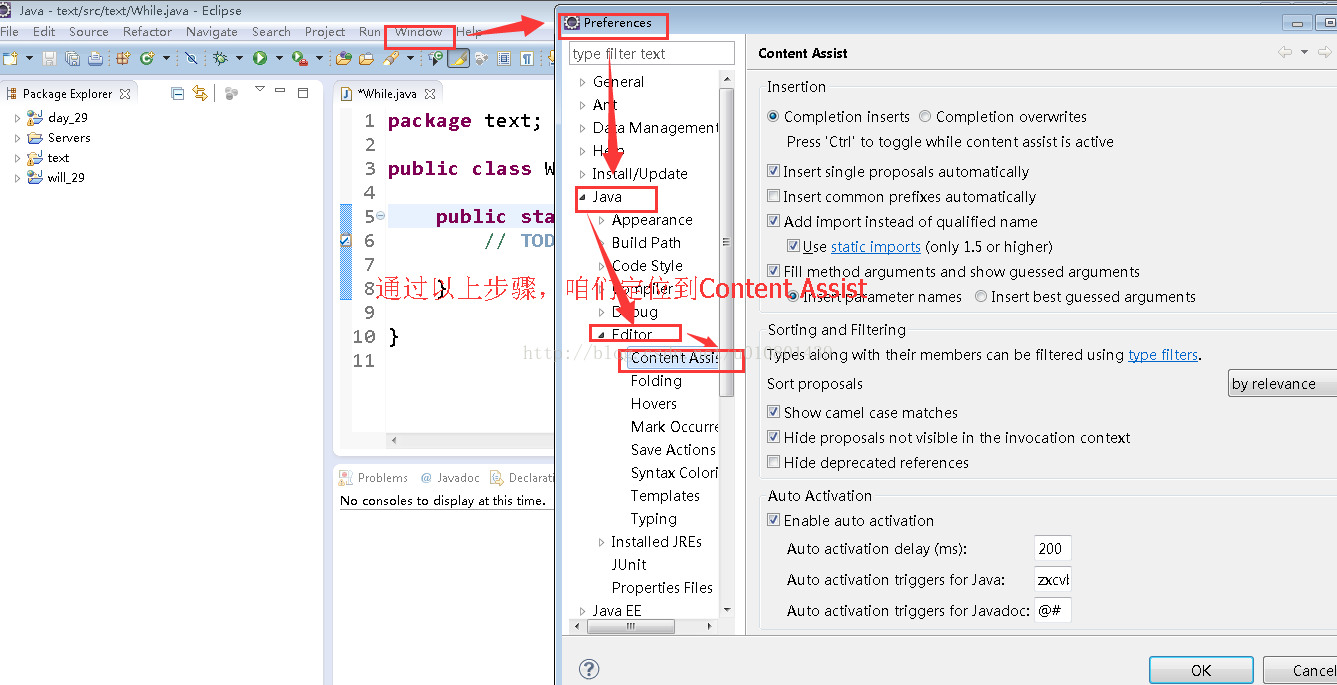Click the Save toolbar icon
Screen dimensions: 1337x685
(49, 58)
